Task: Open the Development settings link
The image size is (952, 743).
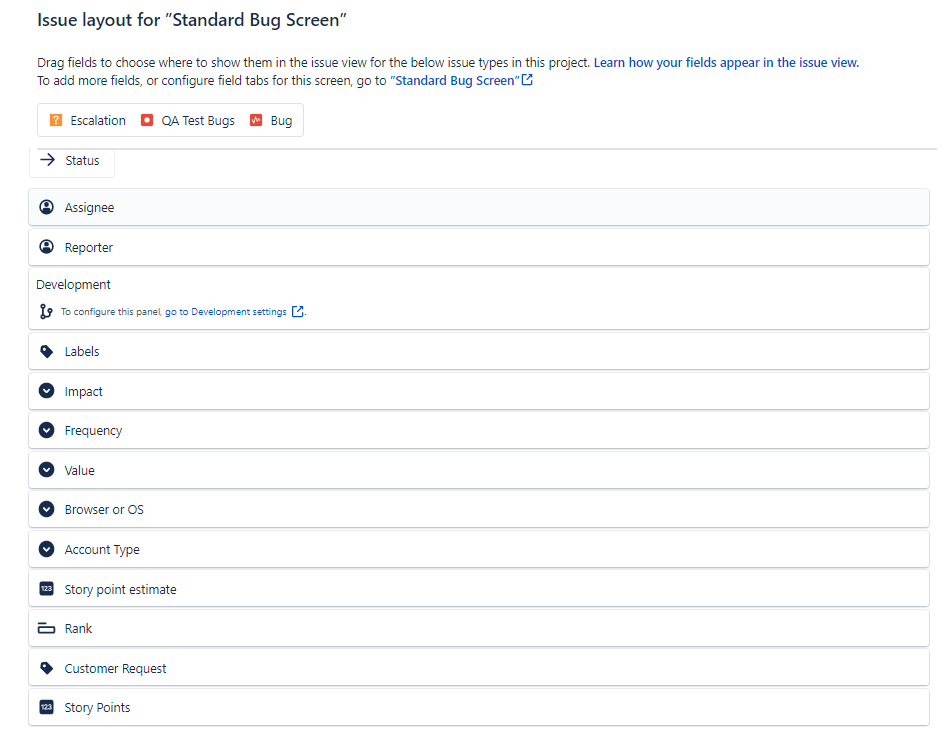Action: (x=226, y=312)
